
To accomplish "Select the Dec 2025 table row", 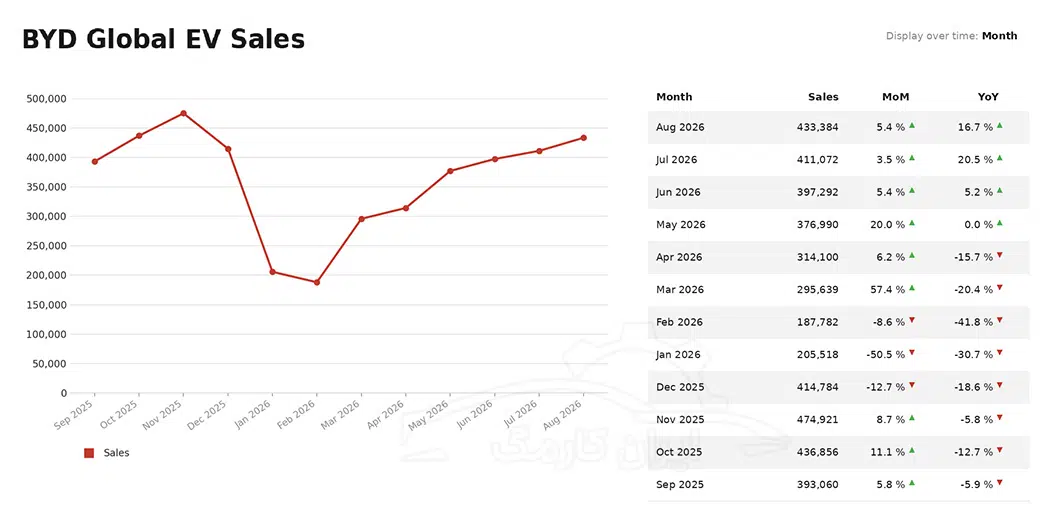I will 839,387.
